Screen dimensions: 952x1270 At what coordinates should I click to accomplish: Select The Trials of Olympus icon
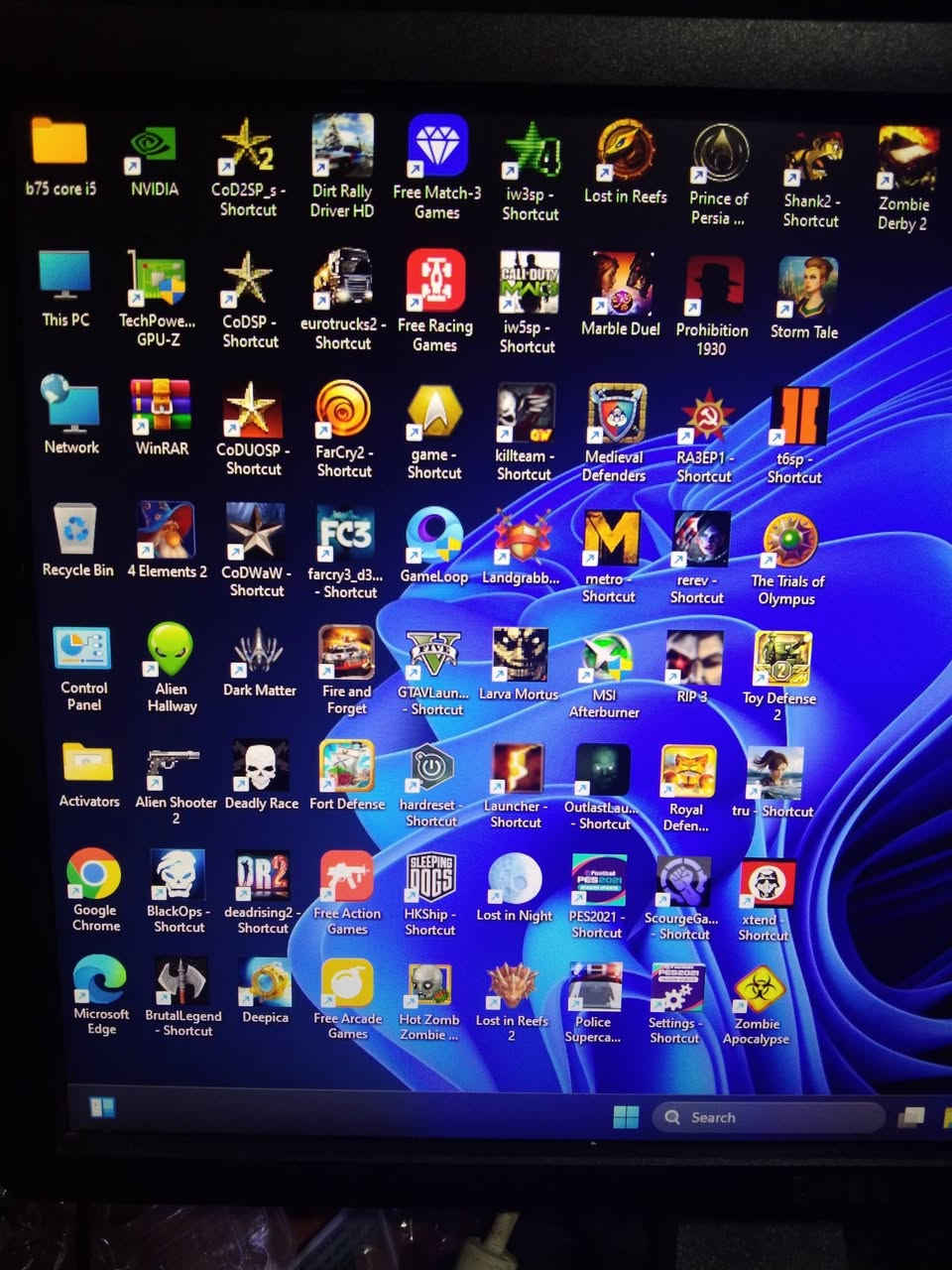click(789, 542)
